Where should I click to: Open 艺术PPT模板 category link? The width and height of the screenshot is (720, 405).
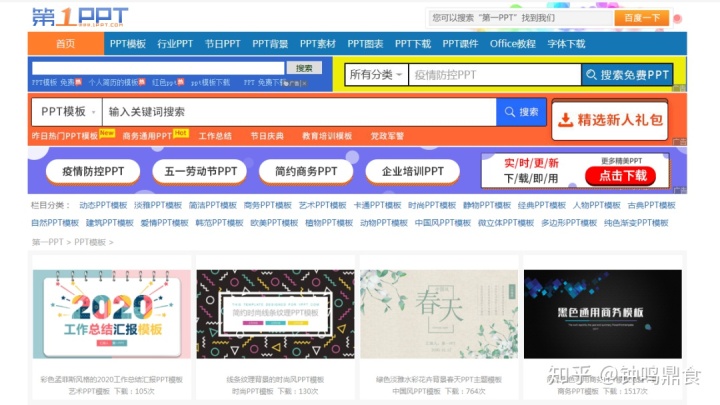tap(322, 205)
